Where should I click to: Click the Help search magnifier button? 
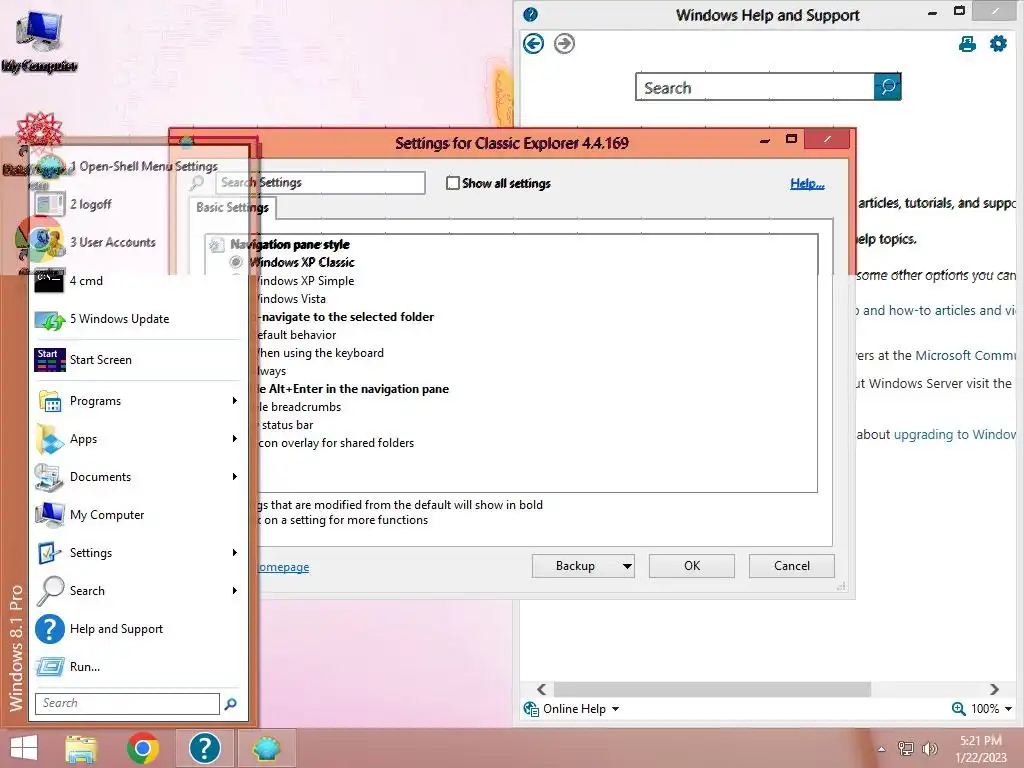pos(888,86)
